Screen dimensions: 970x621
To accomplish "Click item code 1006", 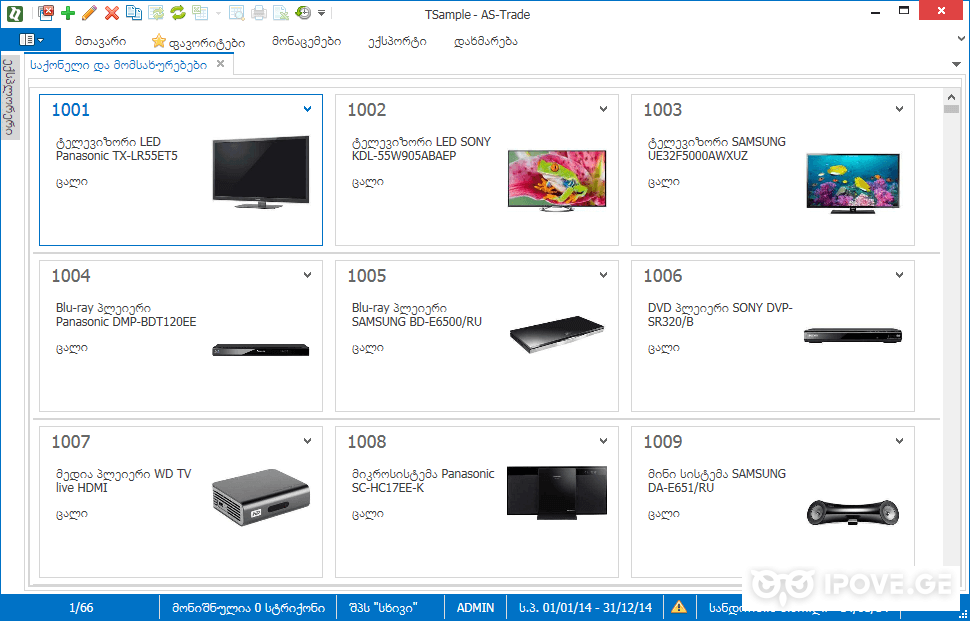I will 663,276.
